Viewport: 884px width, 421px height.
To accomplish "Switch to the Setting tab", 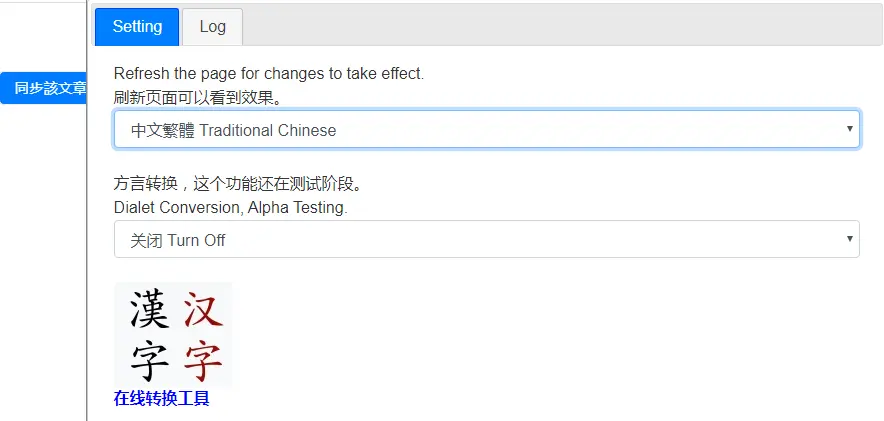I will [x=137, y=27].
